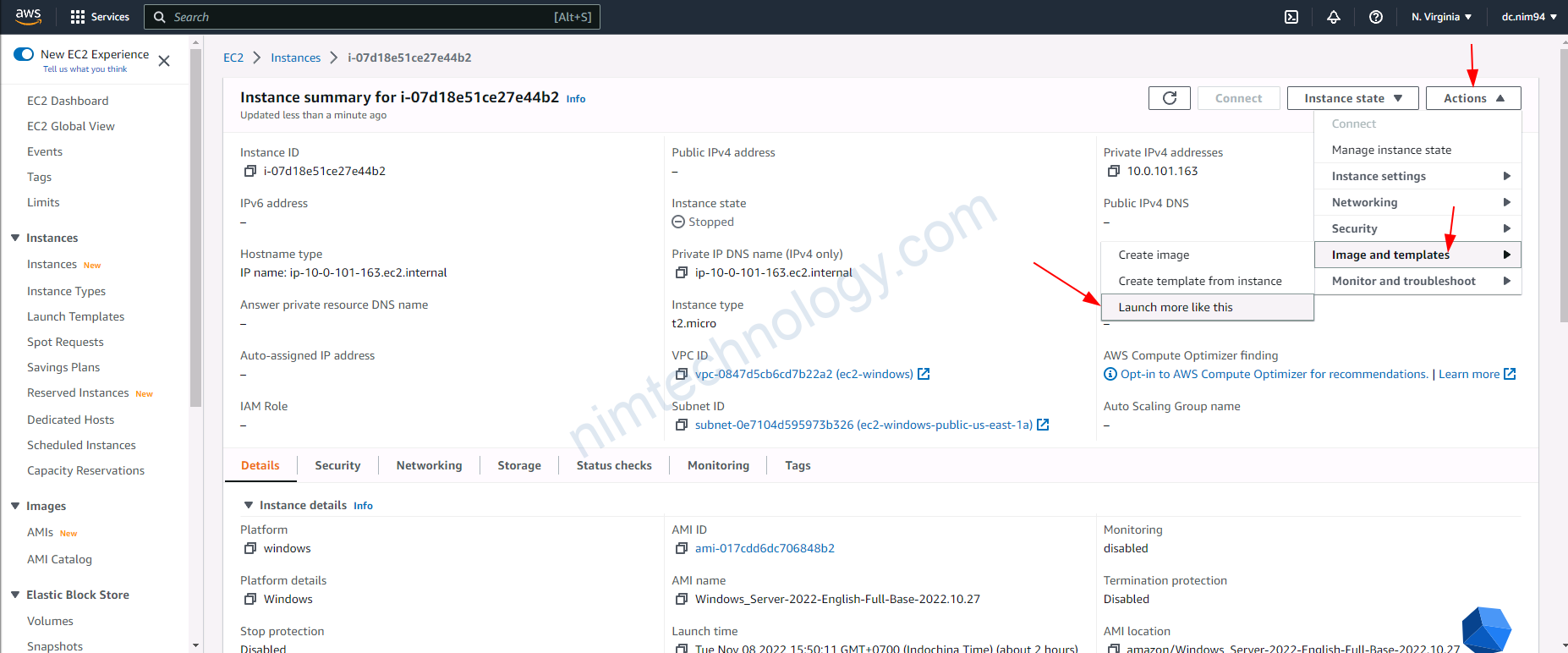Switch to the Details tab
Screen dimensions: 1568x653
[260, 465]
